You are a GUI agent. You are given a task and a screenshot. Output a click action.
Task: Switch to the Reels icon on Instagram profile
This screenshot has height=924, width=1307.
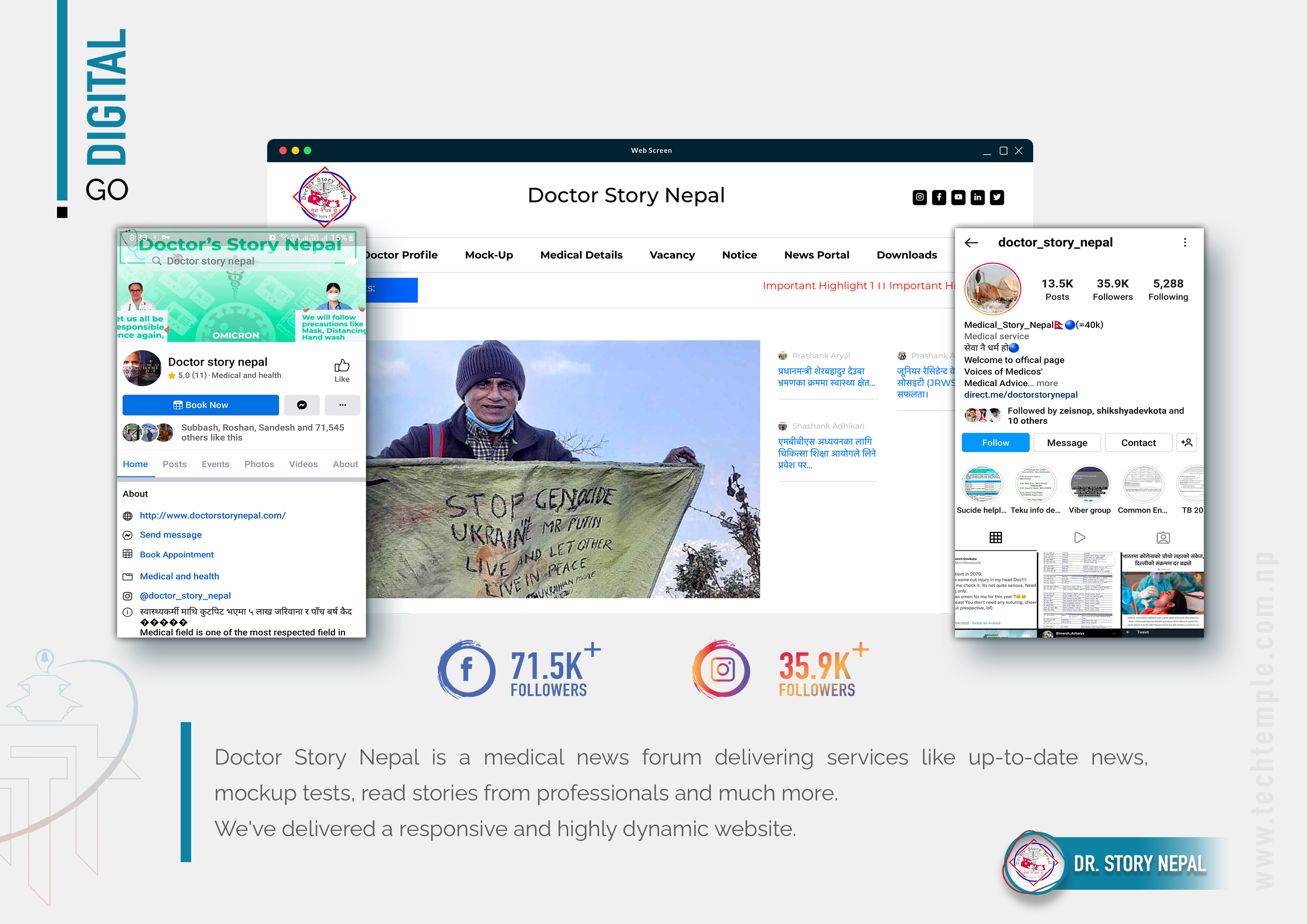click(1080, 537)
